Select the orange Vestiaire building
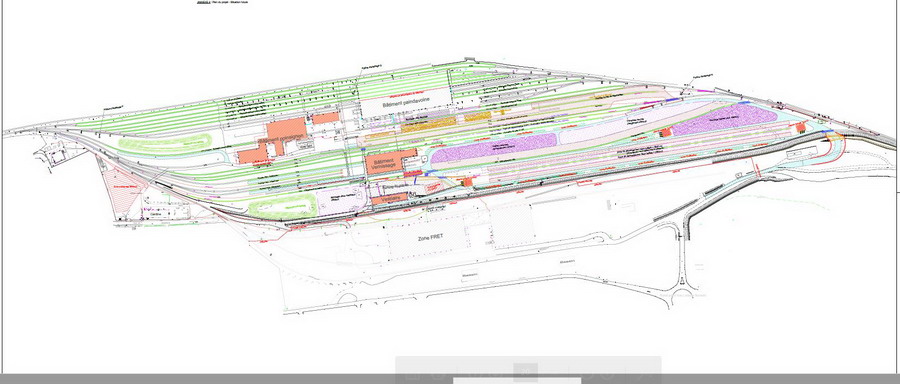Image resolution: width=900 pixels, height=384 pixels. 390,199
